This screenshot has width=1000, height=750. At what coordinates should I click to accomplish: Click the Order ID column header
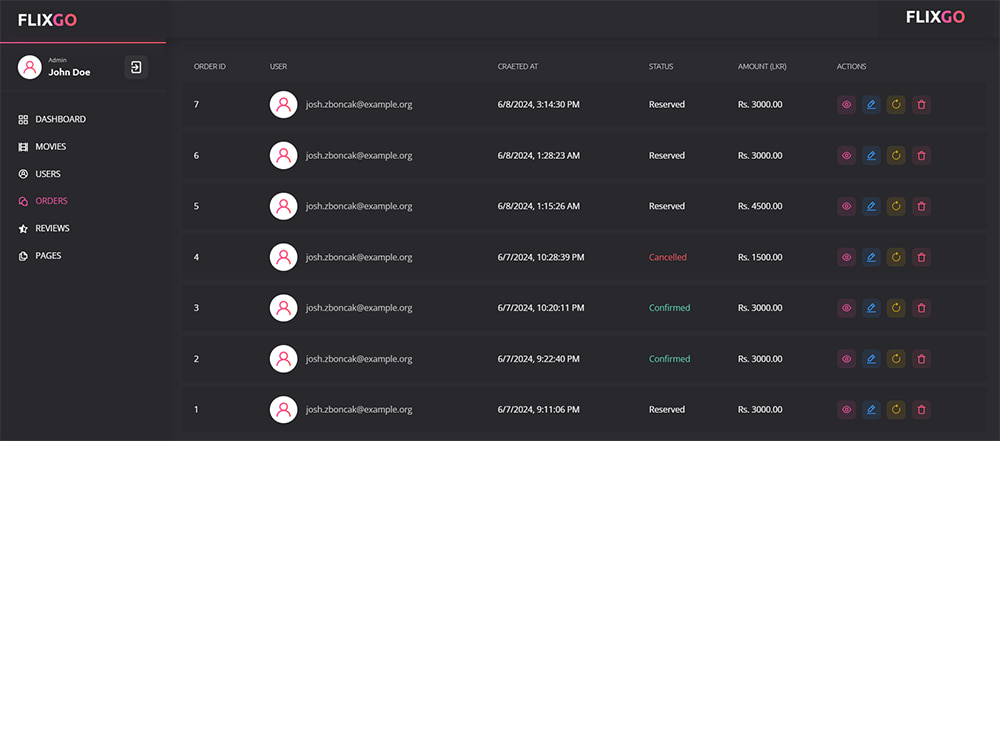pos(210,66)
